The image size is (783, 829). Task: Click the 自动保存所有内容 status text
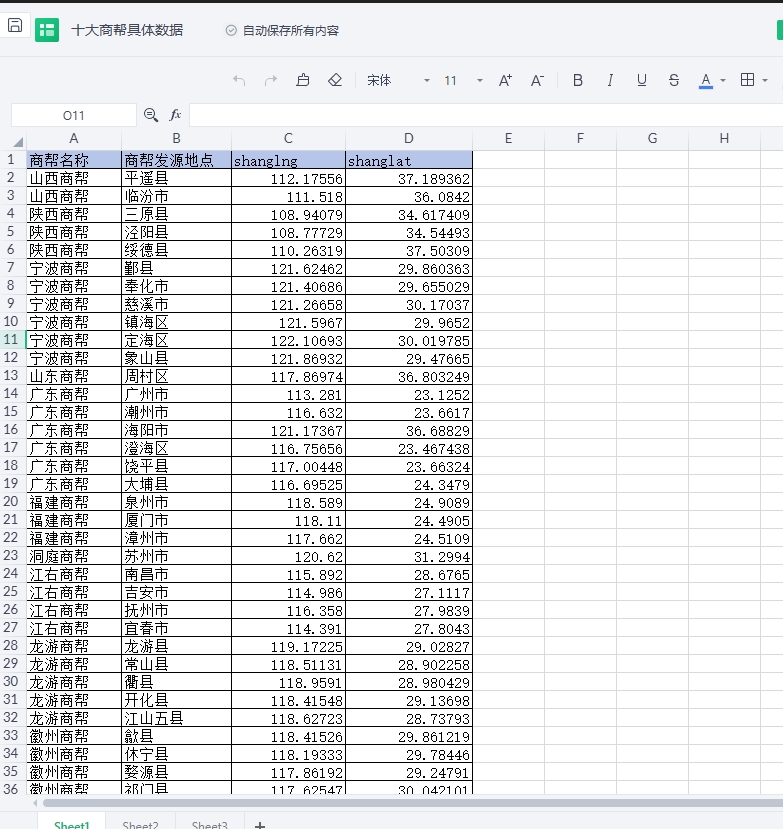pos(291,31)
